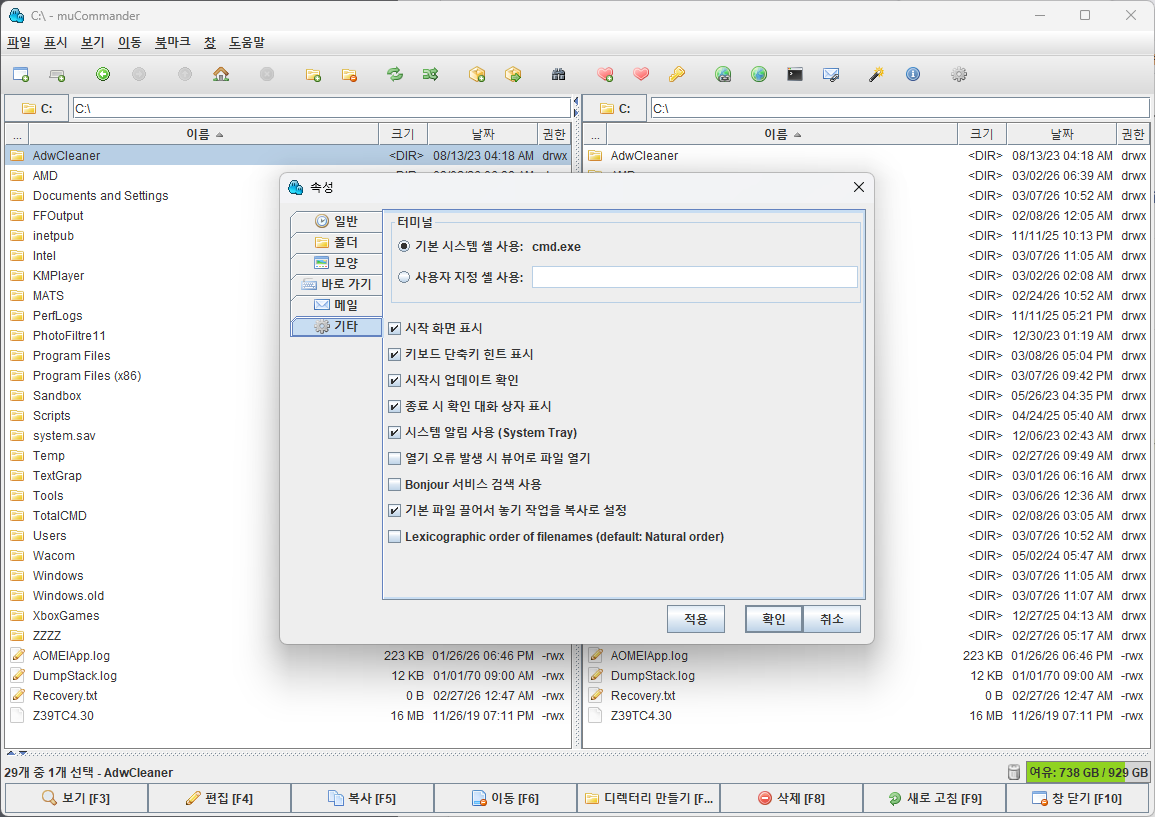Click the Home folder toolbar icon

pyautogui.click(x=221, y=74)
